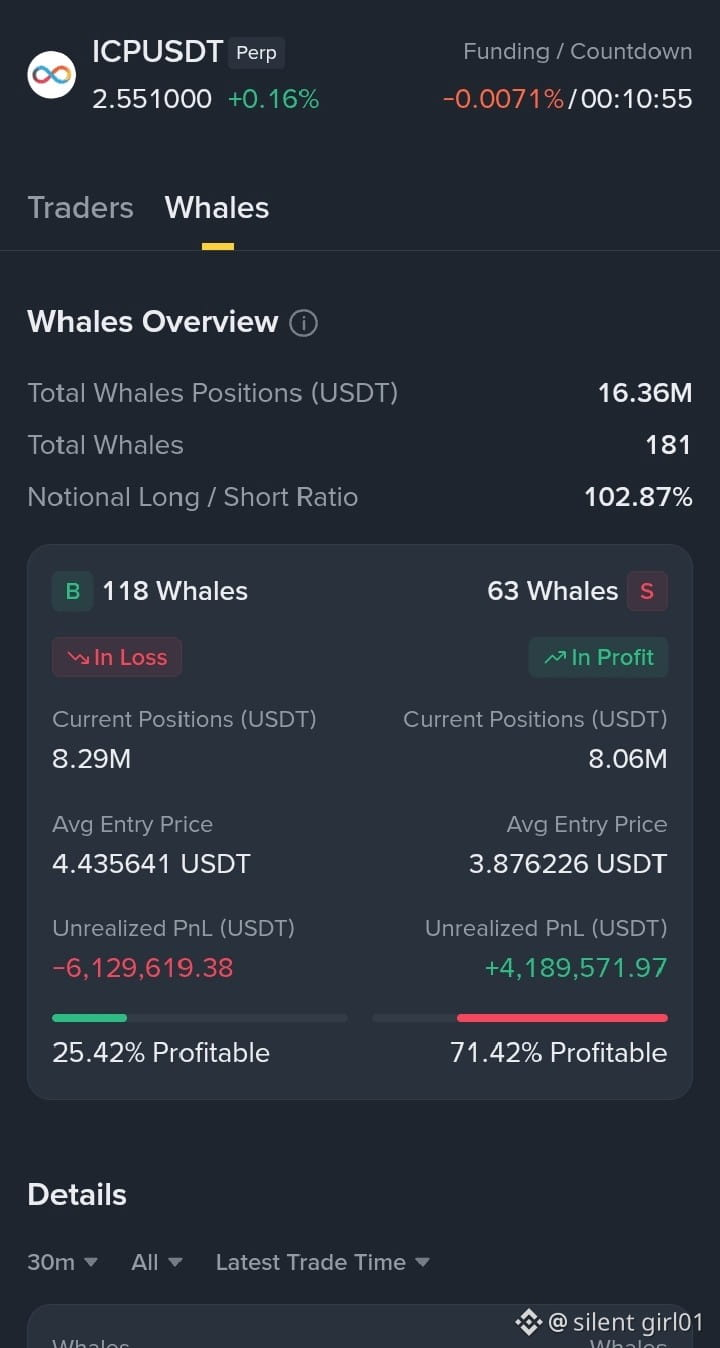Switch to the Traders tab

(80, 207)
